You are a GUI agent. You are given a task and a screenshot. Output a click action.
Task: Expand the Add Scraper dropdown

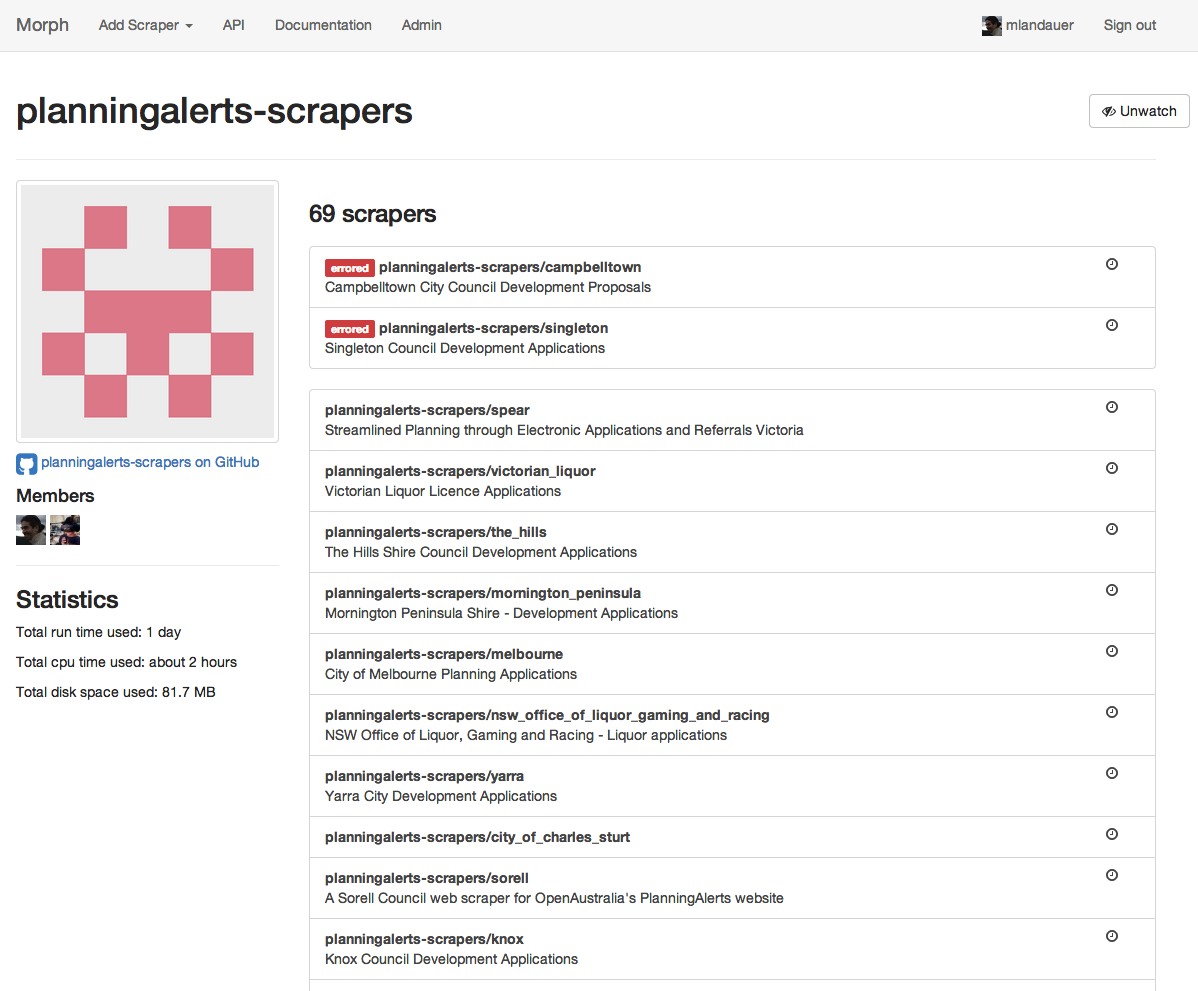coord(145,25)
